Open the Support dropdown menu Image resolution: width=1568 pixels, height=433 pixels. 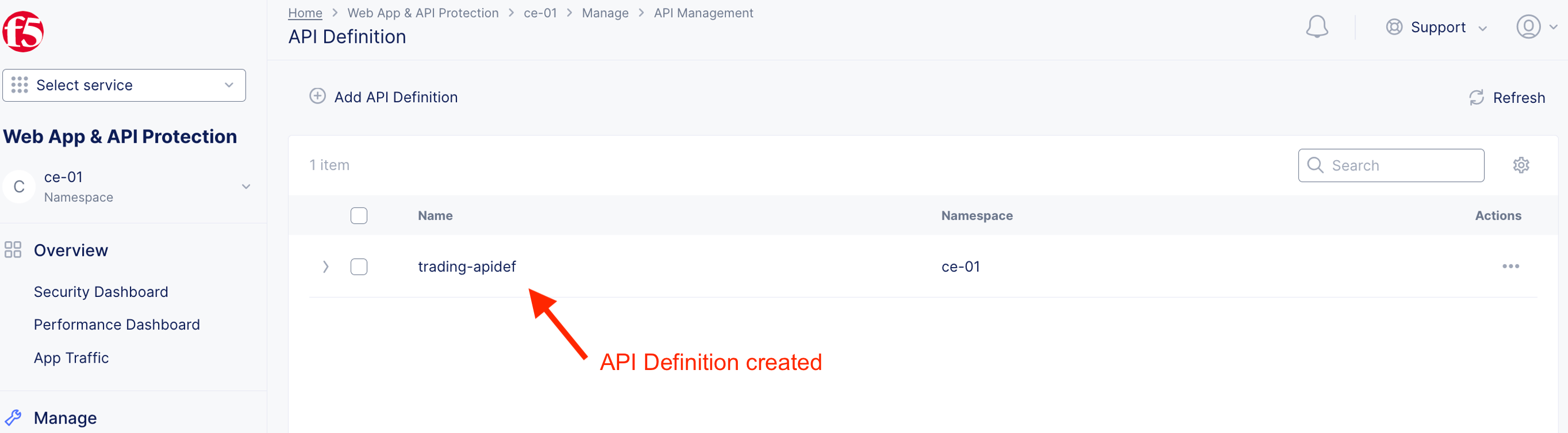1436,28
